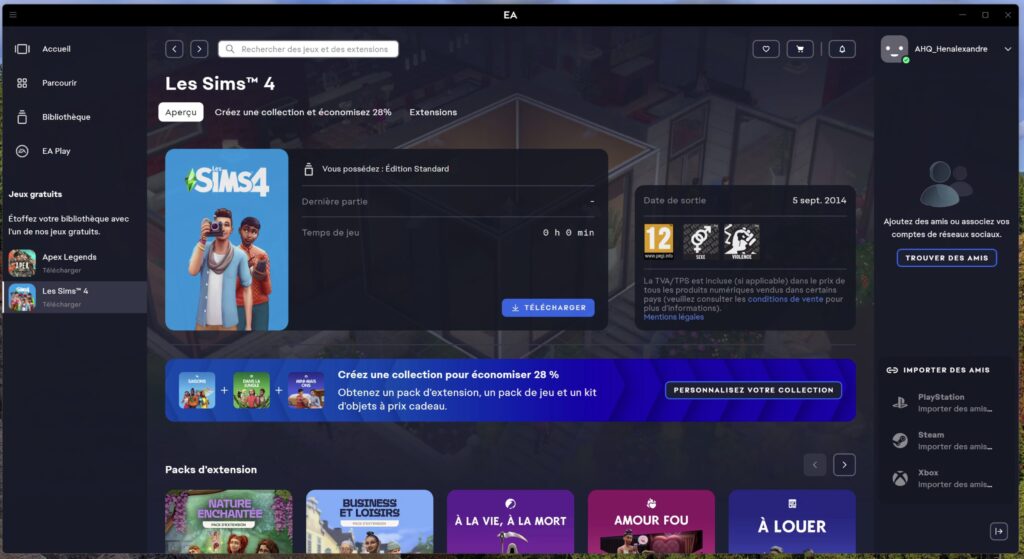Open the hamburger menu icon
This screenshot has width=1024, height=559.
tap(13, 14)
